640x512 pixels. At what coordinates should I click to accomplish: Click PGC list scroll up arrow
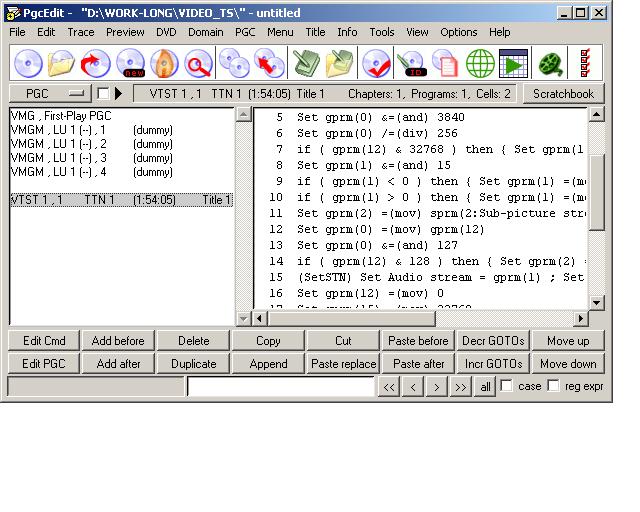tap(244, 115)
